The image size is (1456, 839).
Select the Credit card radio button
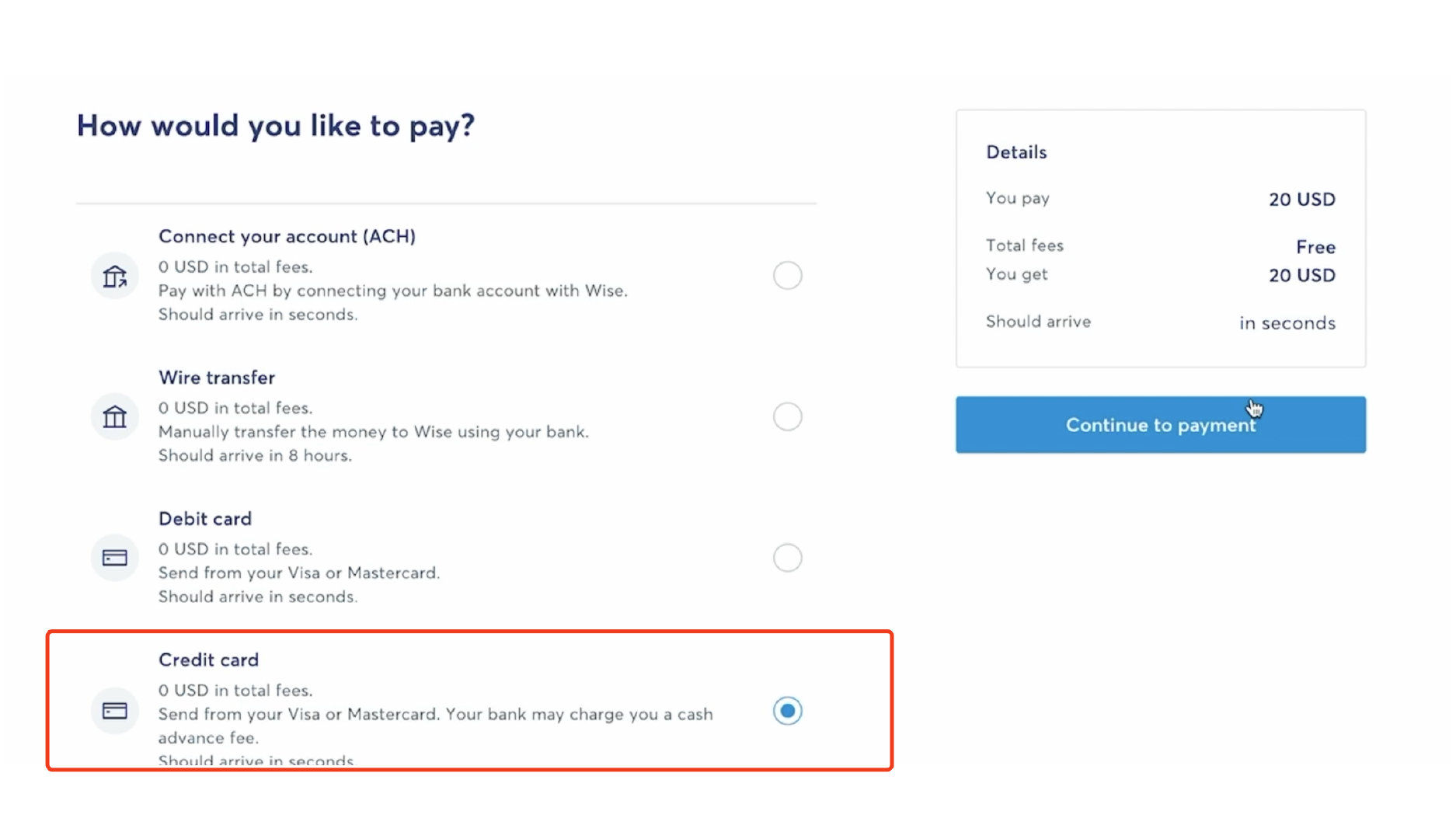tap(787, 711)
